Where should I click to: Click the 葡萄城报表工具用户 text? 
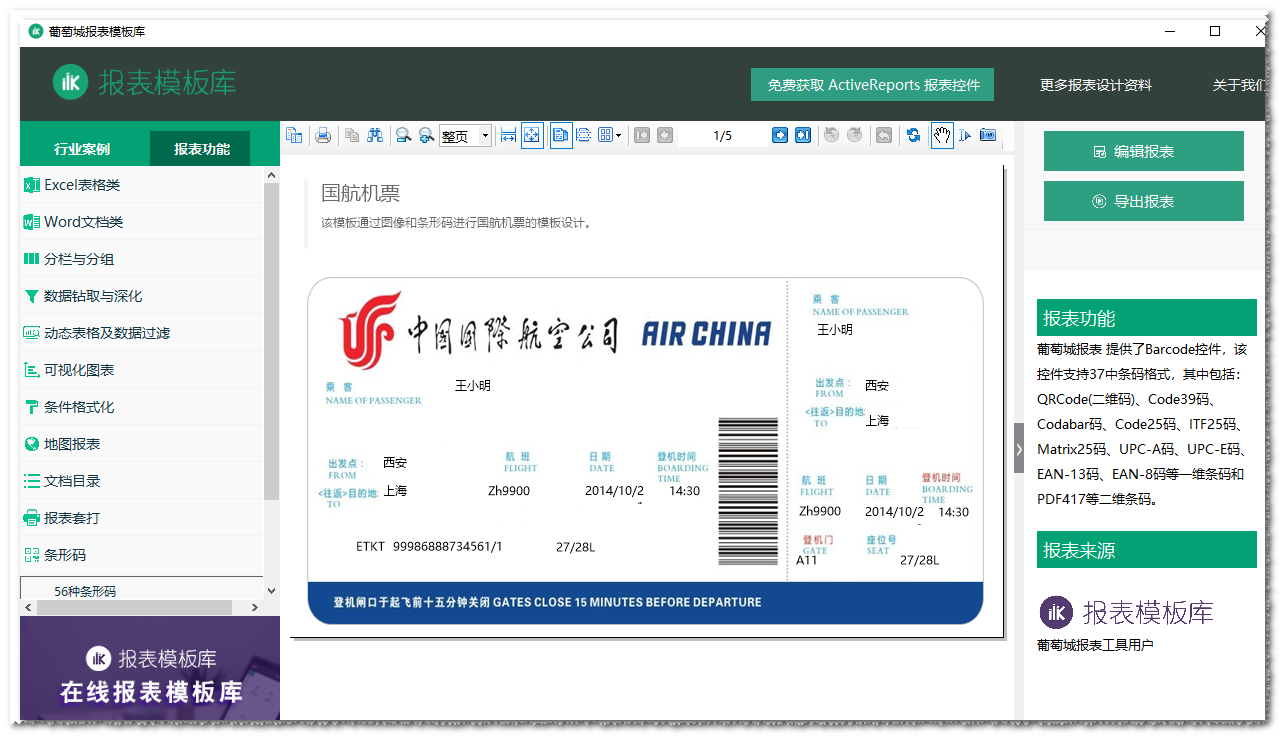[x=1095, y=645]
